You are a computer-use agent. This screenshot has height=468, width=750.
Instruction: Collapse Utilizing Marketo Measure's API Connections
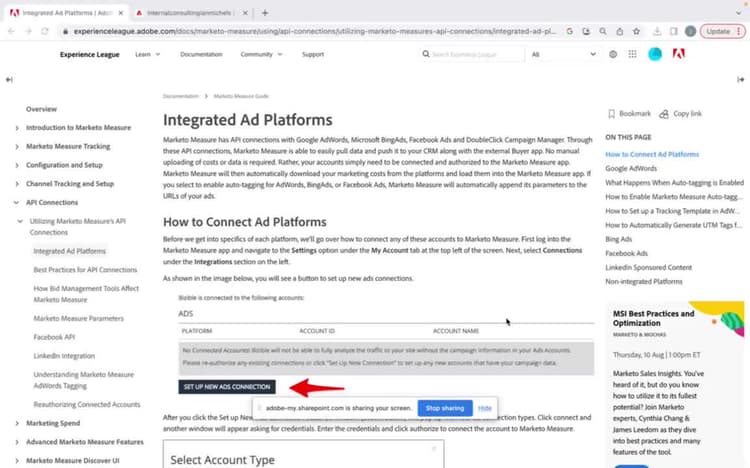click(x=20, y=221)
